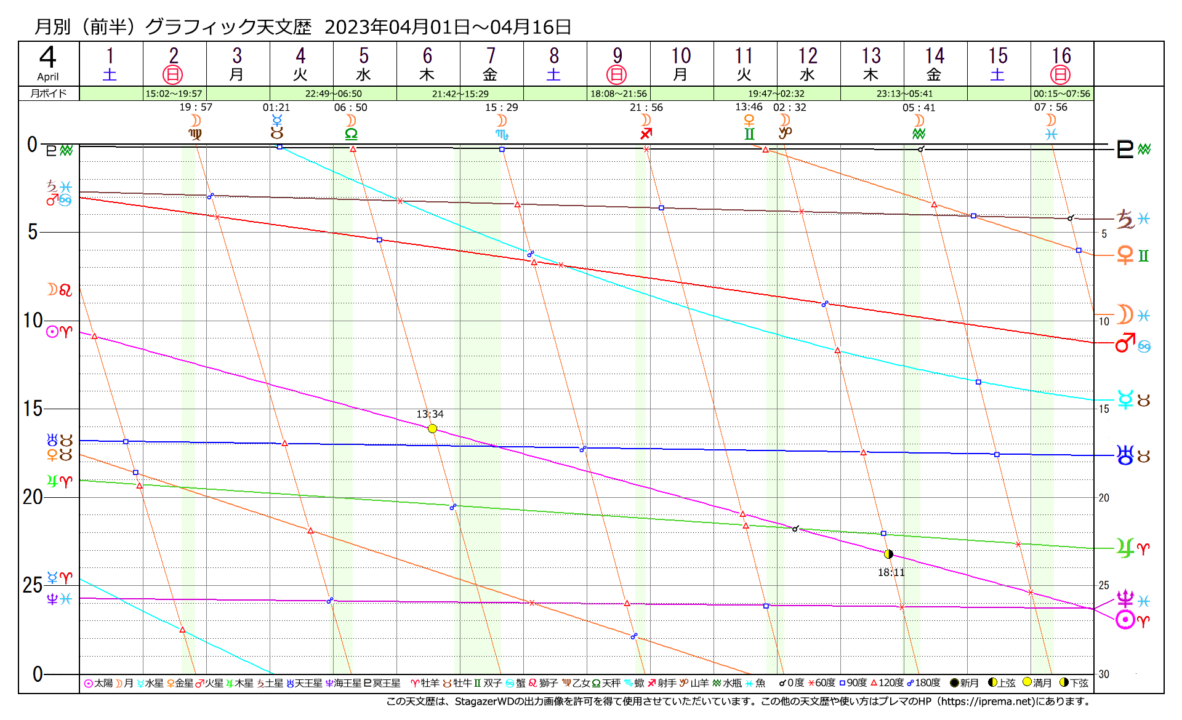Click the red Mars symbol on right edge

[x=1124, y=343]
